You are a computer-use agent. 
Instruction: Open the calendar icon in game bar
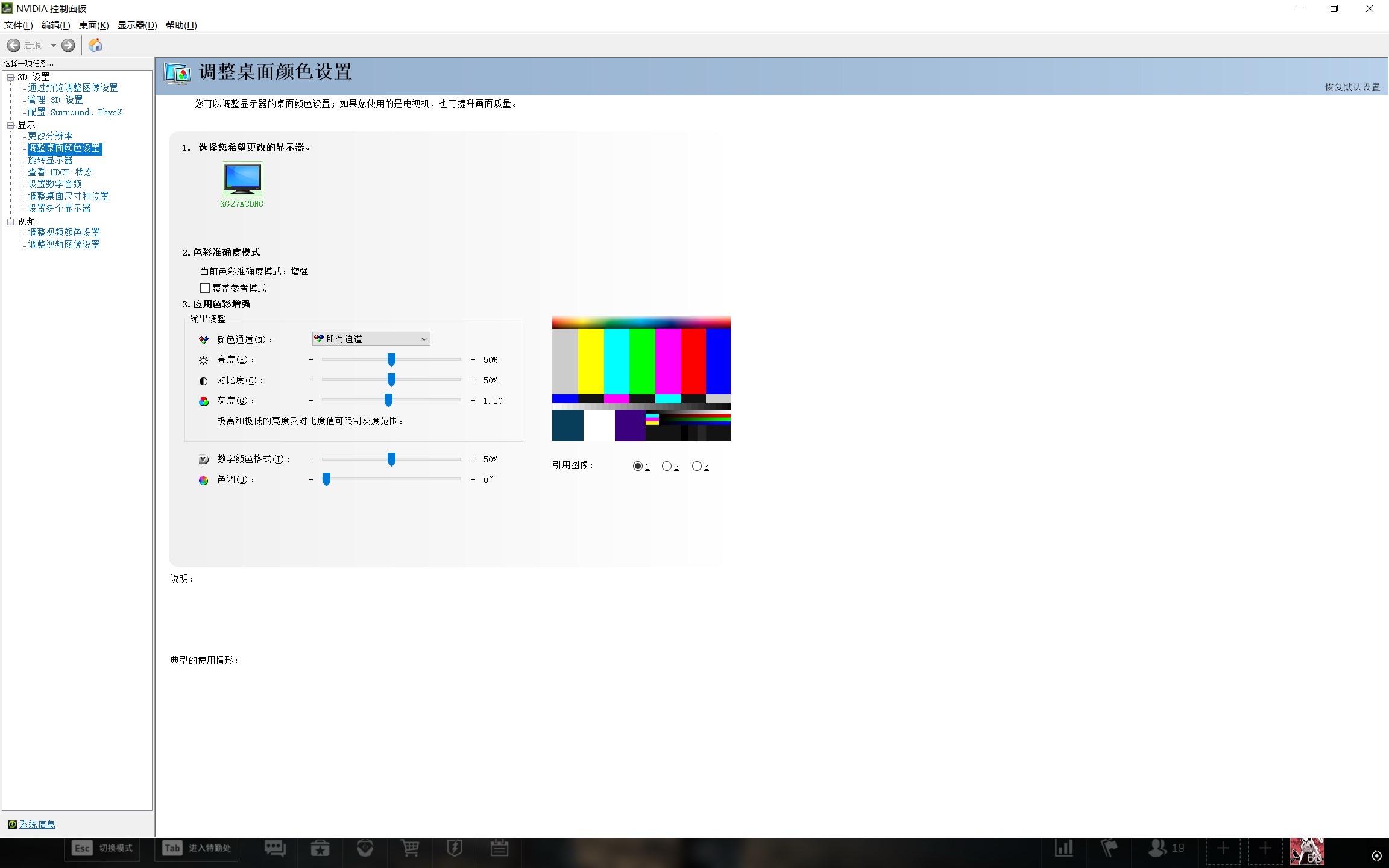click(499, 848)
